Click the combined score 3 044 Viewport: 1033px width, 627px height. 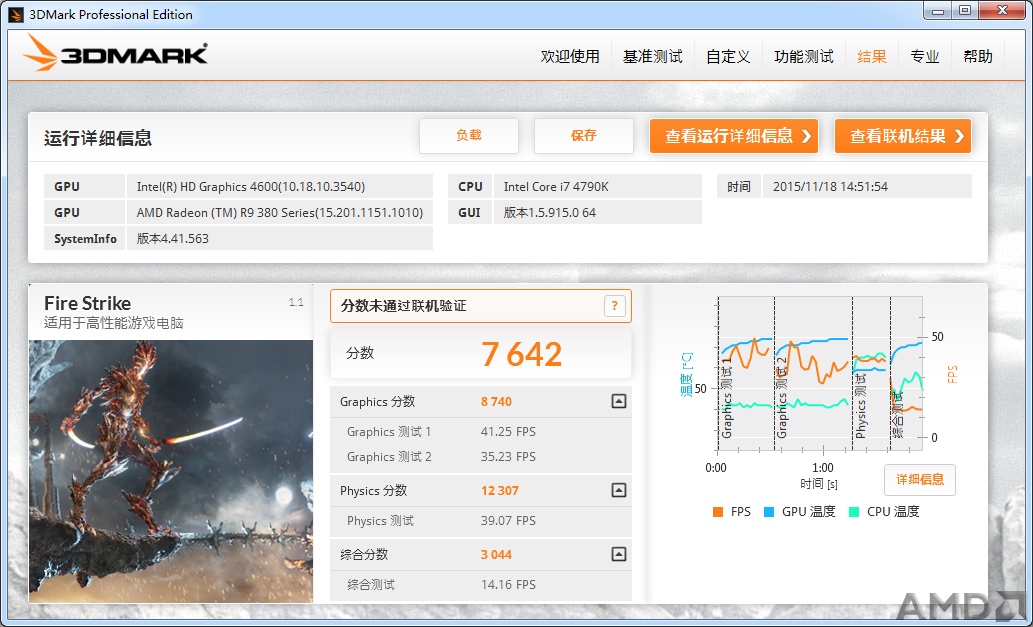(496, 555)
